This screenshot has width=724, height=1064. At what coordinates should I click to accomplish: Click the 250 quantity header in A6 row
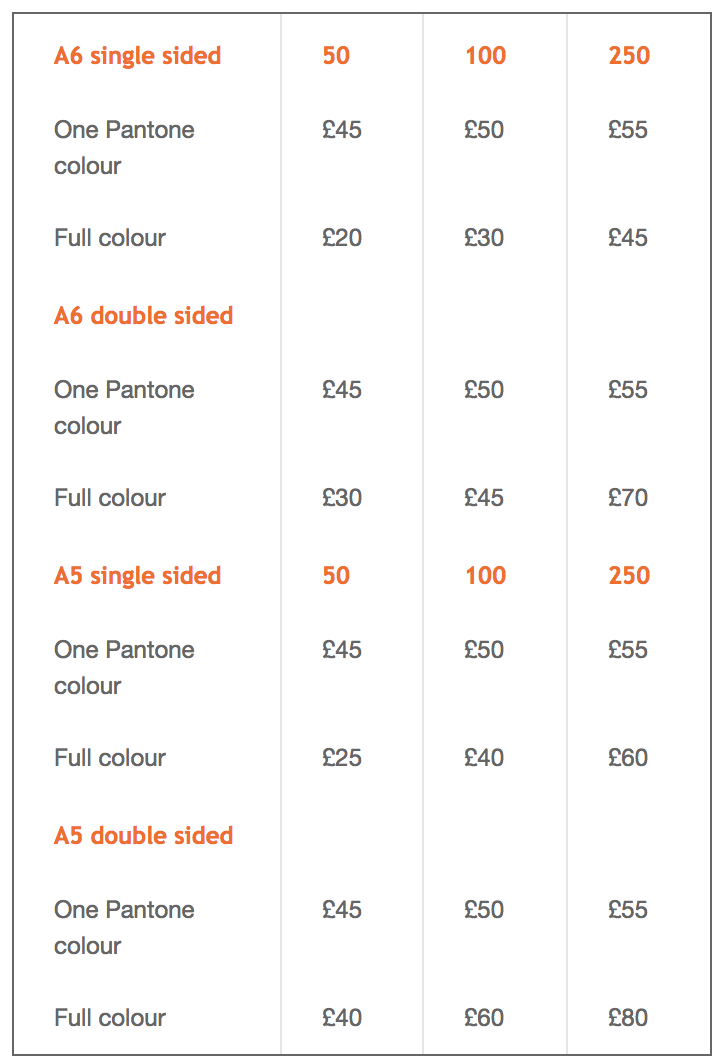tap(629, 56)
